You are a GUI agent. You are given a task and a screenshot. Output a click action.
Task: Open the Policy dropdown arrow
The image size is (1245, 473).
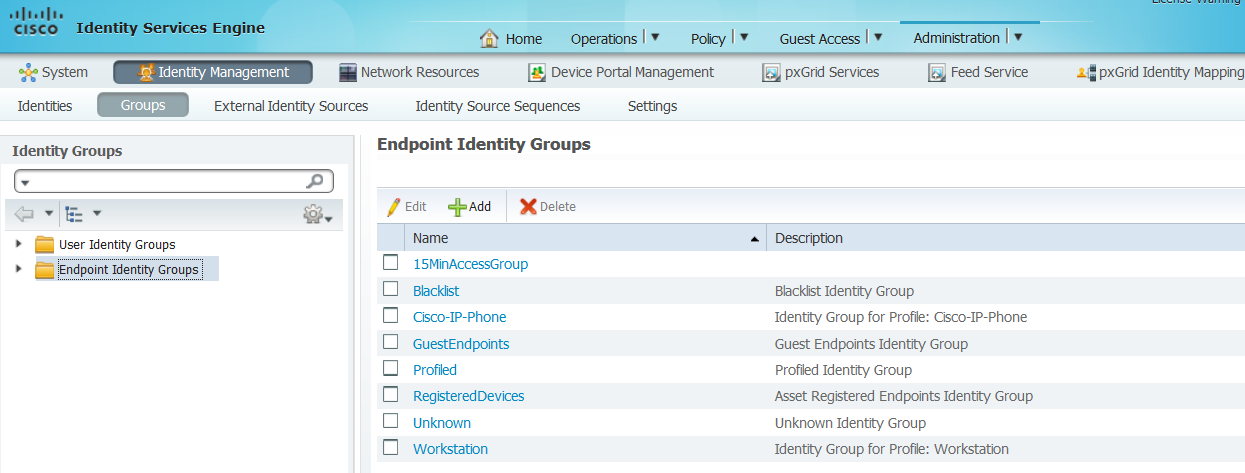[744, 38]
